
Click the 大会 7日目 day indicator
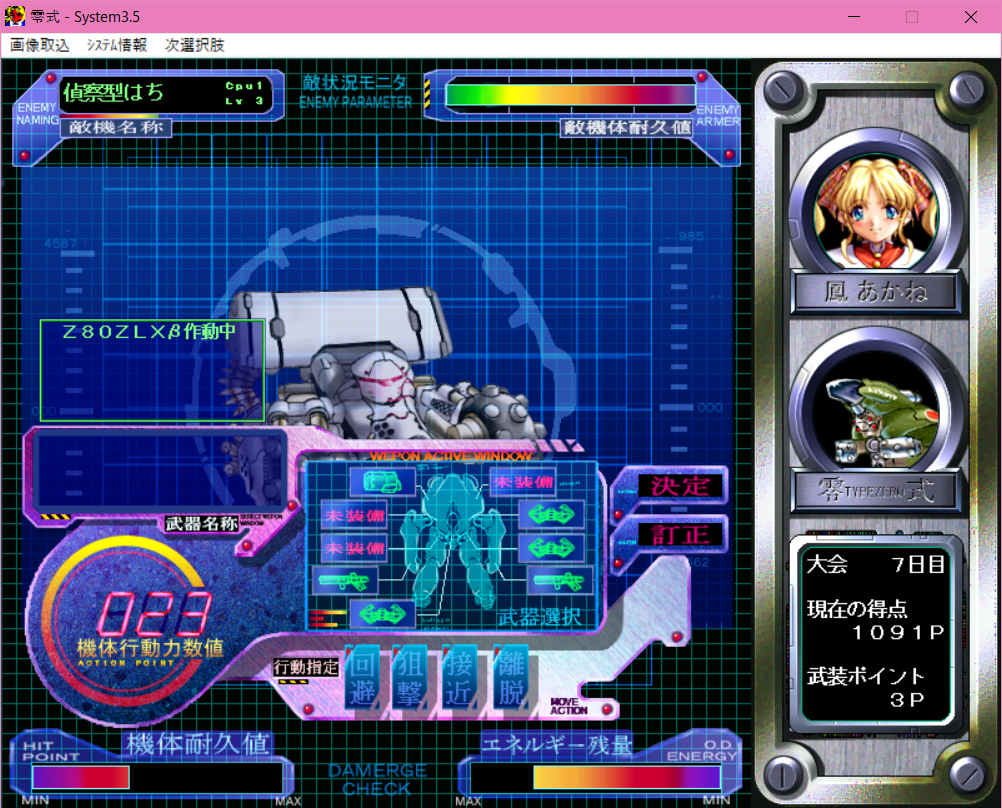[875, 564]
